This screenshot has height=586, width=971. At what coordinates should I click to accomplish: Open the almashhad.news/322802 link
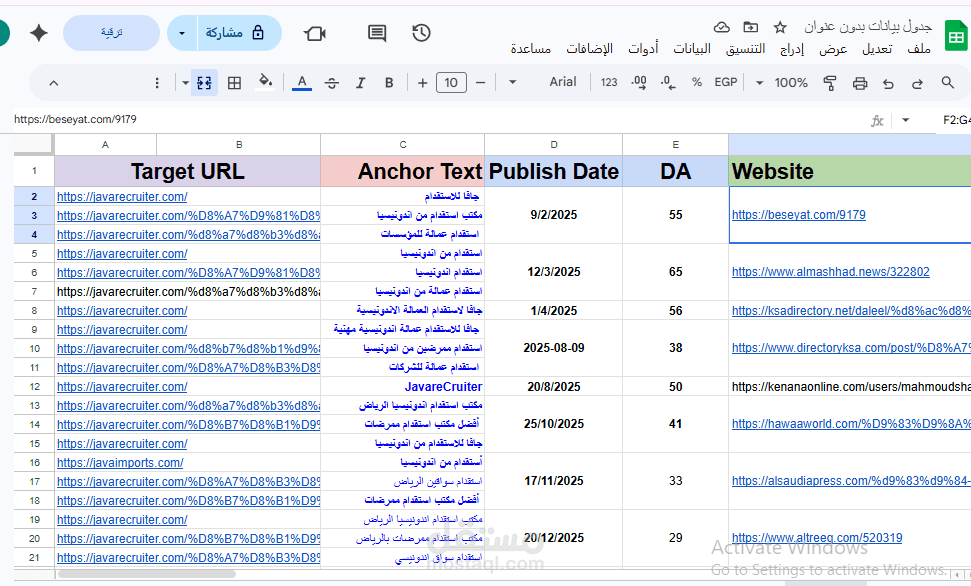(x=830, y=272)
